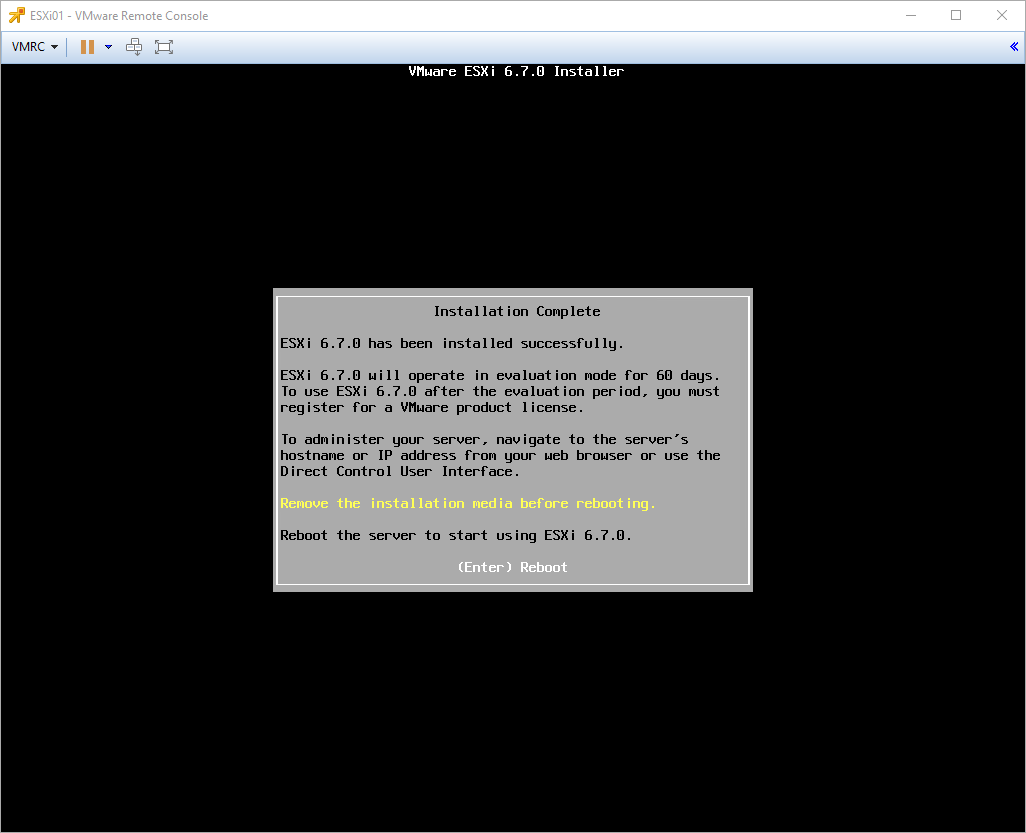Click 'register for a VMware product license.' line
The height and width of the screenshot is (833, 1026).
[x=432, y=408]
